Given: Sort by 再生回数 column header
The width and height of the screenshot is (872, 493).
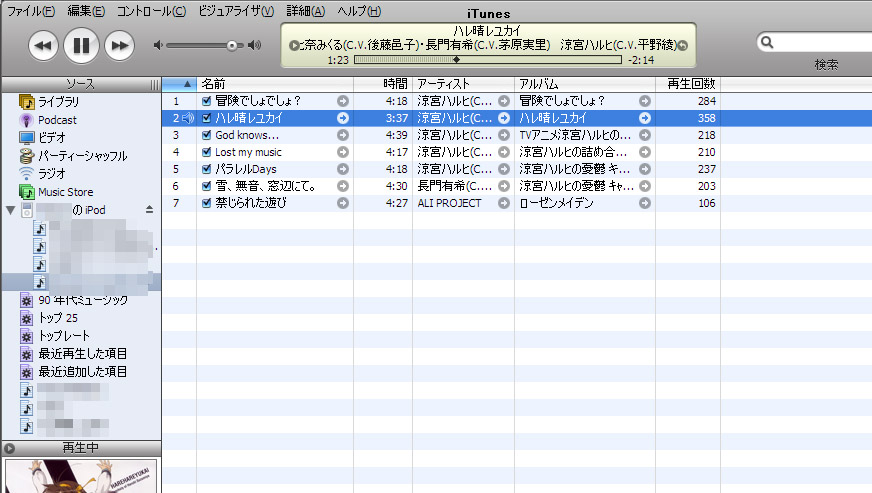Looking at the screenshot, I should 688,84.
